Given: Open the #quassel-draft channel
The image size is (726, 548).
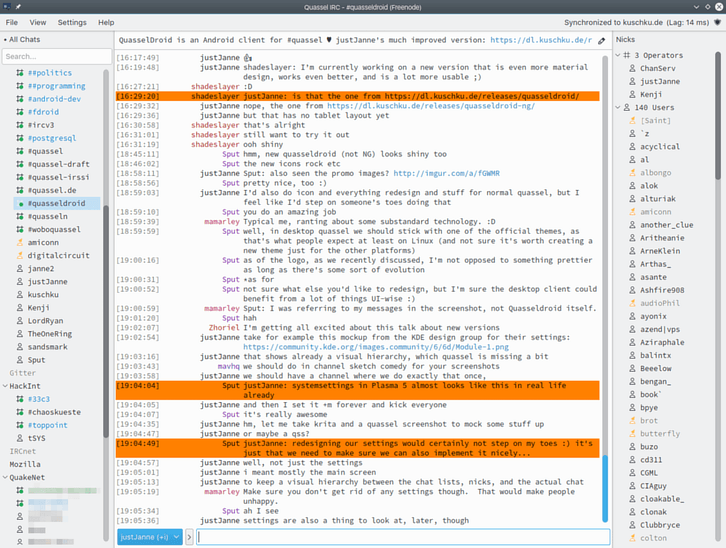Looking at the screenshot, I should pyautogui.click(x=58, y=164).
